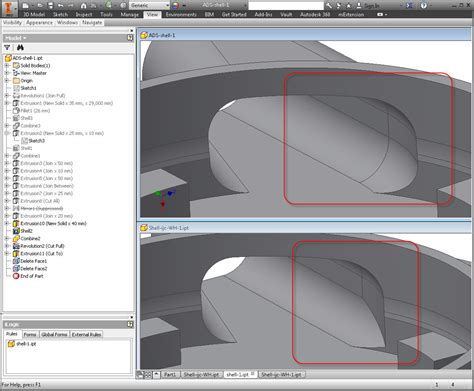Click into the search box in title bar
This screenshot has width=474, height=391.
pyautogui.click(x=286, y=6)
